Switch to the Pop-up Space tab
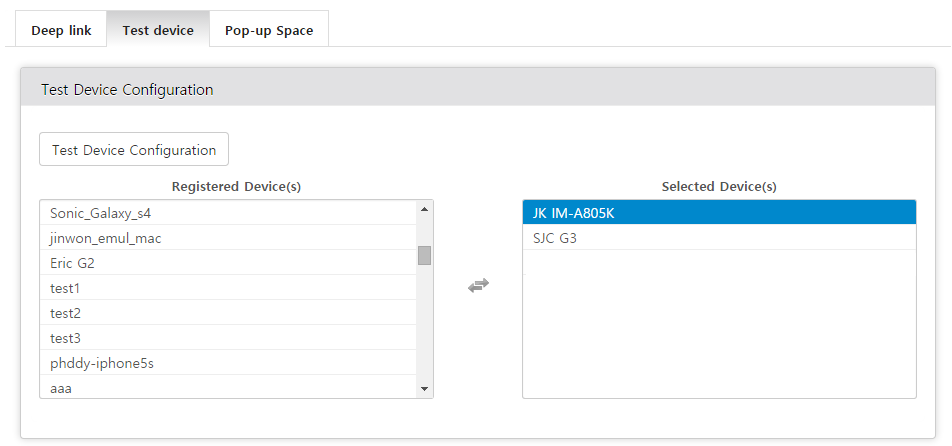The width and height of the screenshot is (952, 446). 269,30
